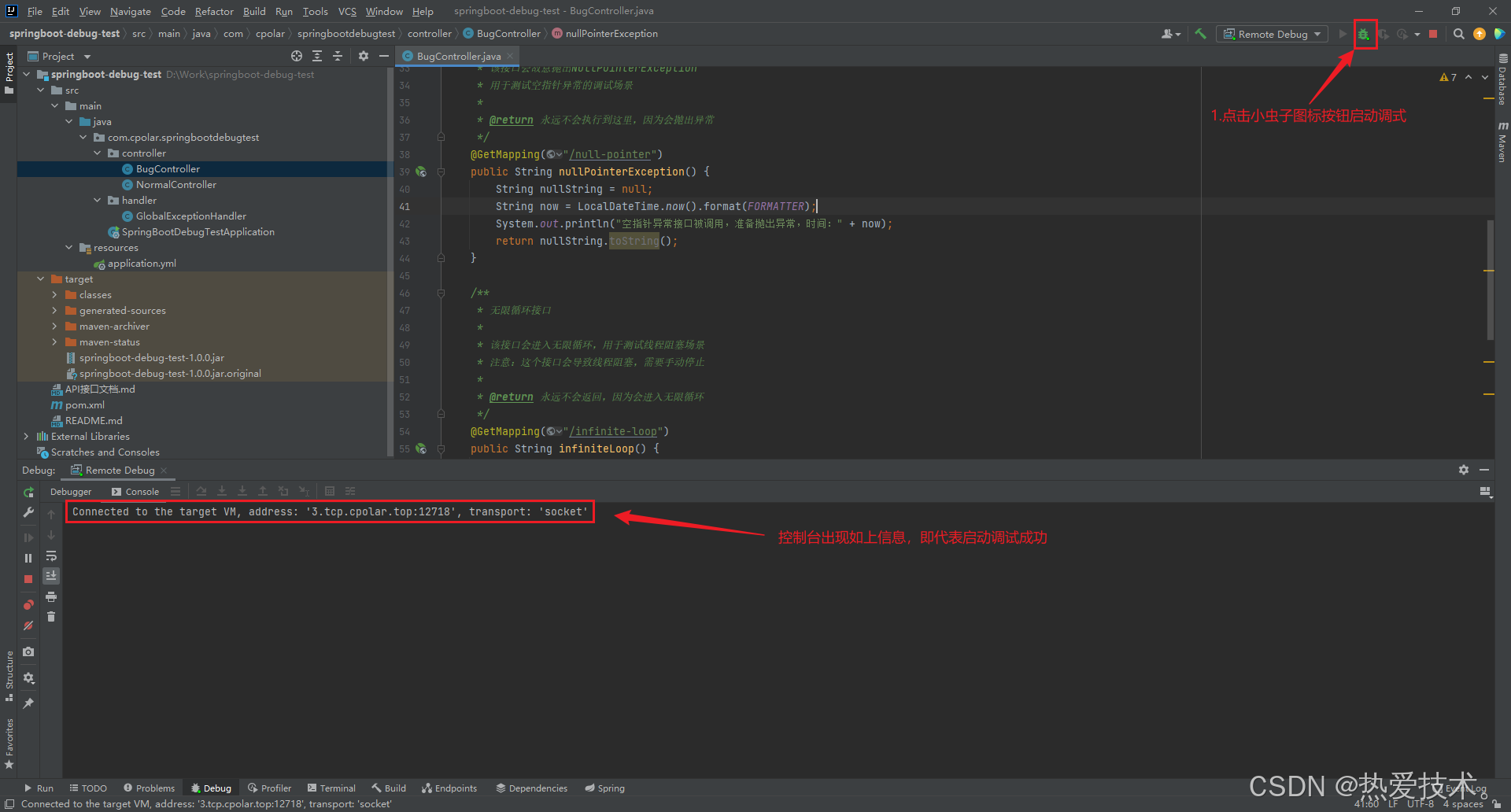Expand the External Libraries tree node
1511x812 pixels.
[x=26, y=436]
